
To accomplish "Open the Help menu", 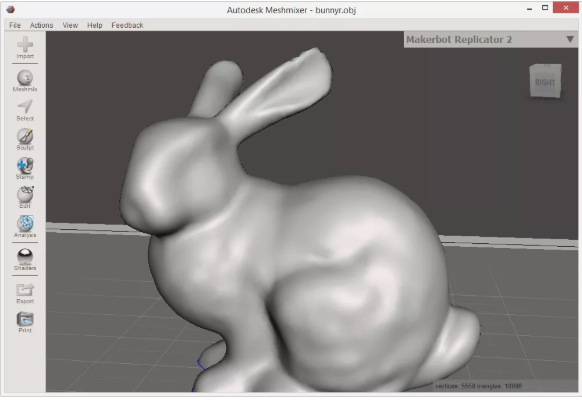I will (95, 25).
